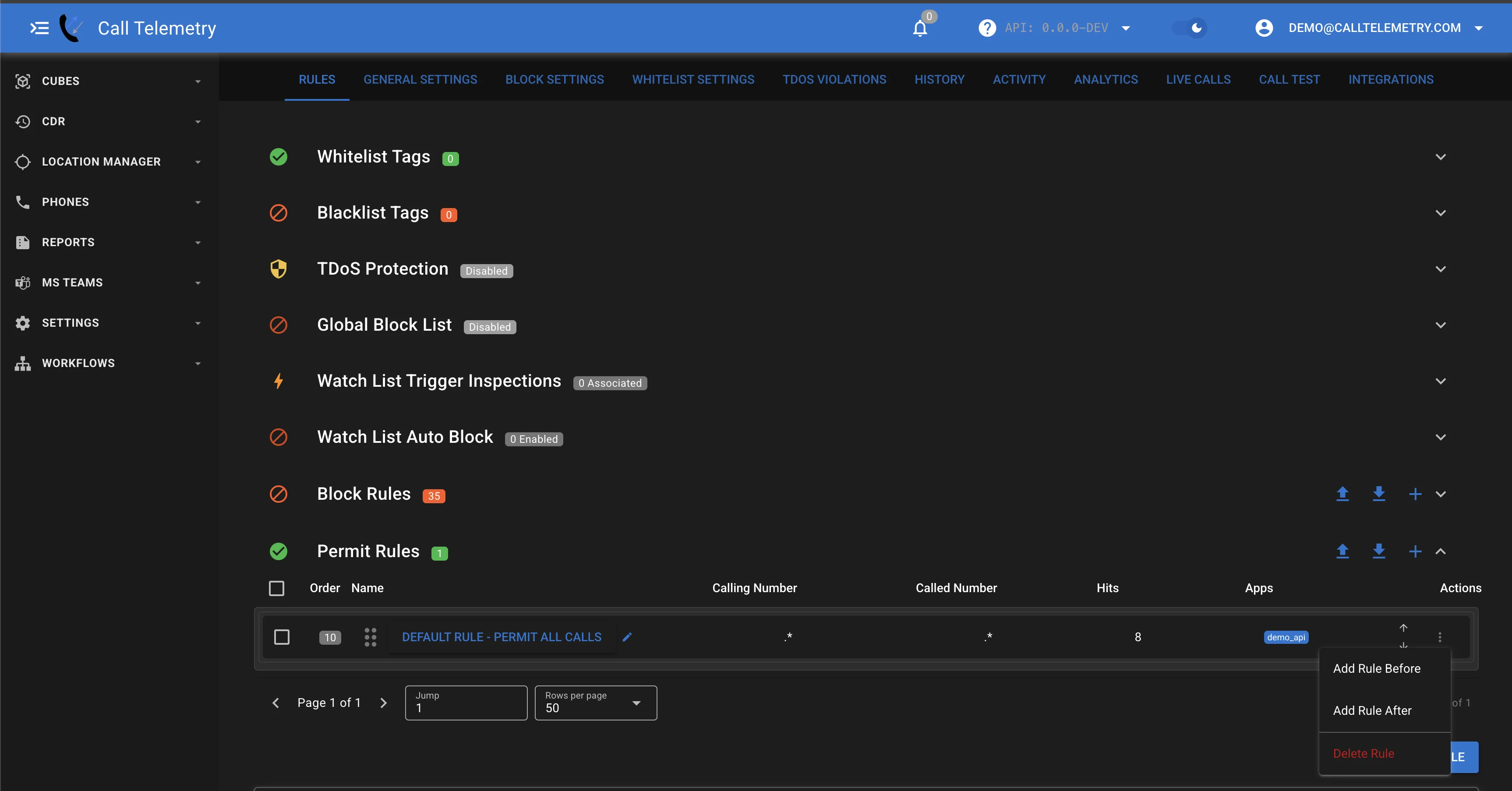1512x791 pixels.
Task: Grab the drag handle of rule 10
Action: coord(371,637)
